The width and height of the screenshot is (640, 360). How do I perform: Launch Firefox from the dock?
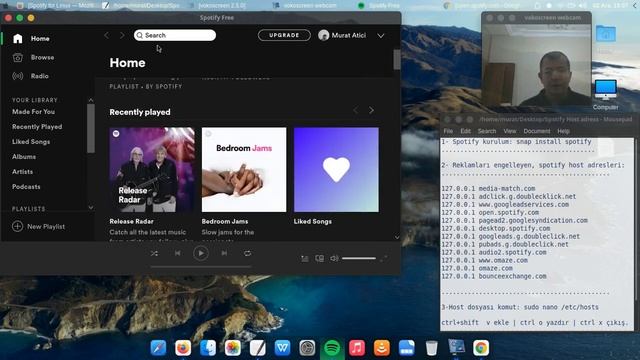183,348
